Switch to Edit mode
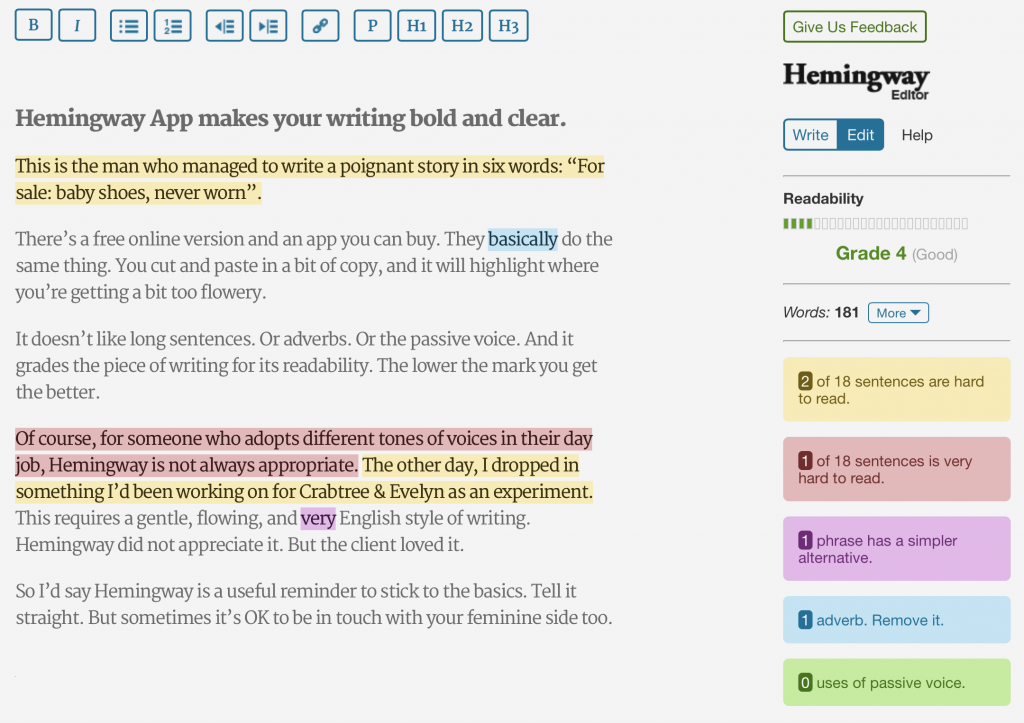Viewport: 1024px width, 723px height. click(x=861, y=135)
